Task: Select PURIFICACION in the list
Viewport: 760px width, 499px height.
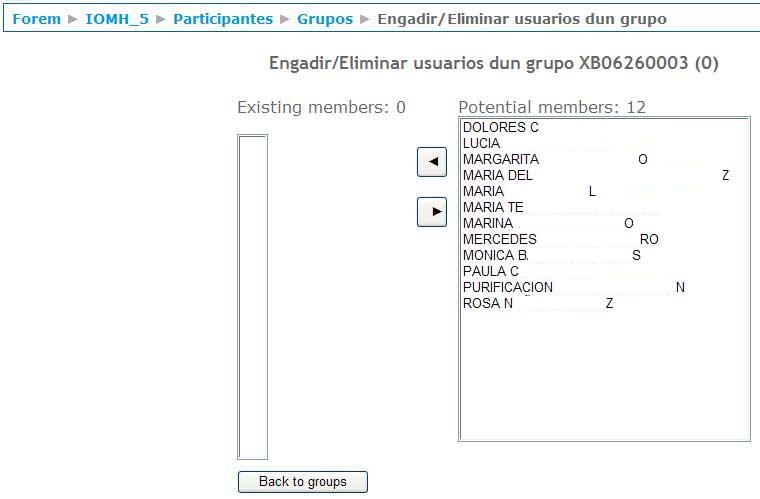Action: 508,288
